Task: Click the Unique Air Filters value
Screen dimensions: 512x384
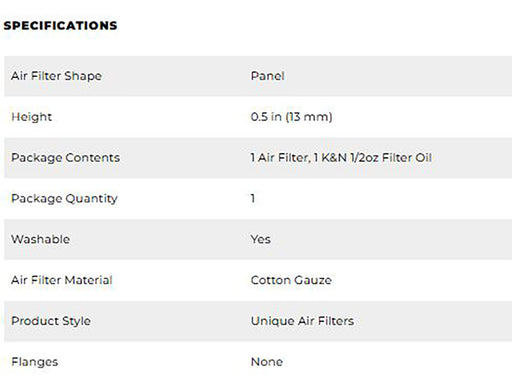Action: coord(302,321)
